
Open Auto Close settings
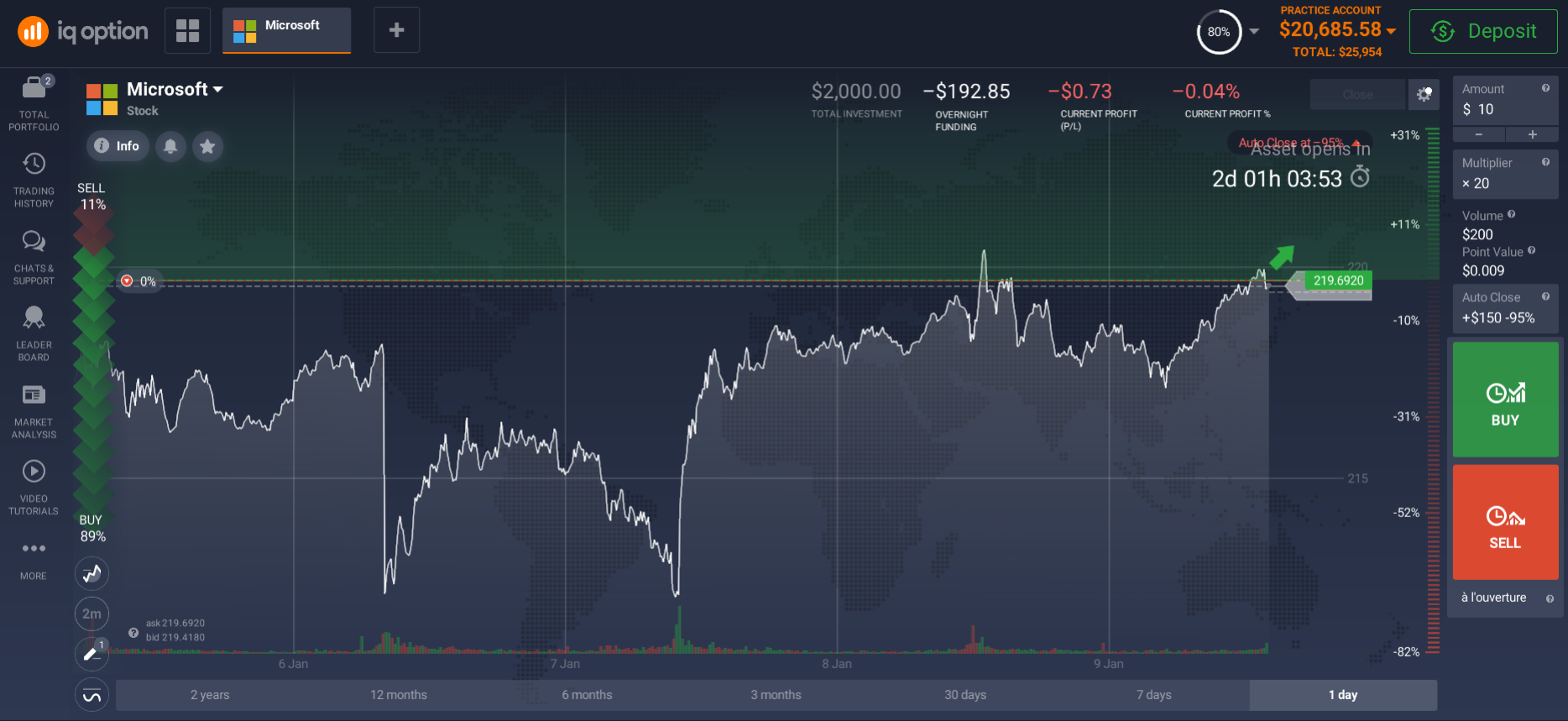tap(1506, 308)
